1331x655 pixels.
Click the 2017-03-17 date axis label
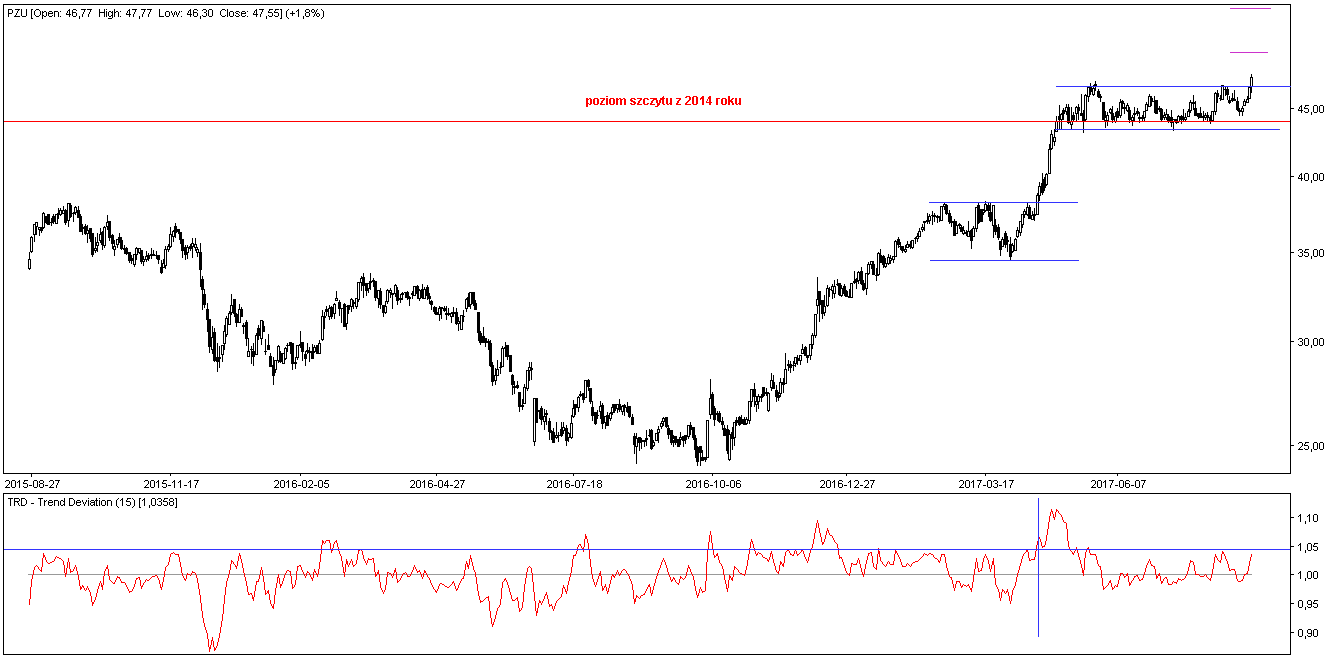click(x=985, y=482)
